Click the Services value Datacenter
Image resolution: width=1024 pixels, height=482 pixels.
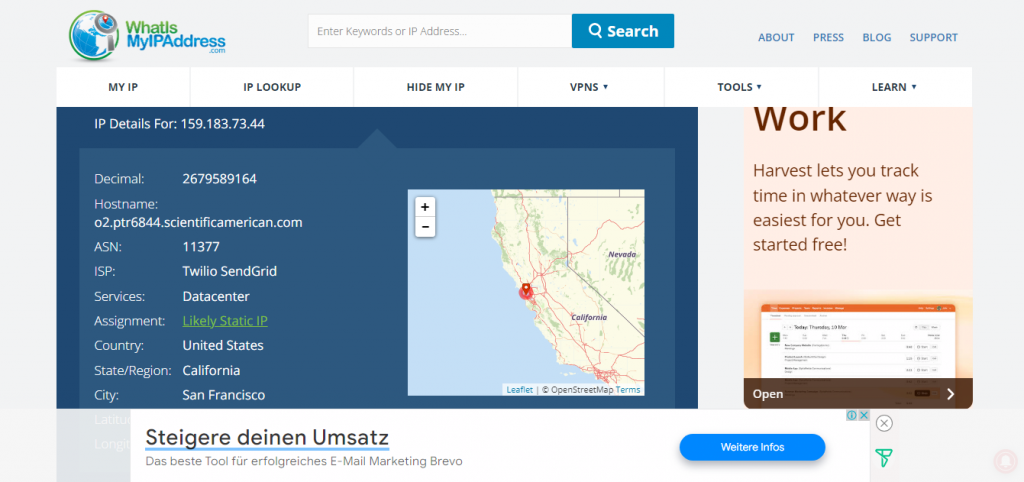coord(216,297)
